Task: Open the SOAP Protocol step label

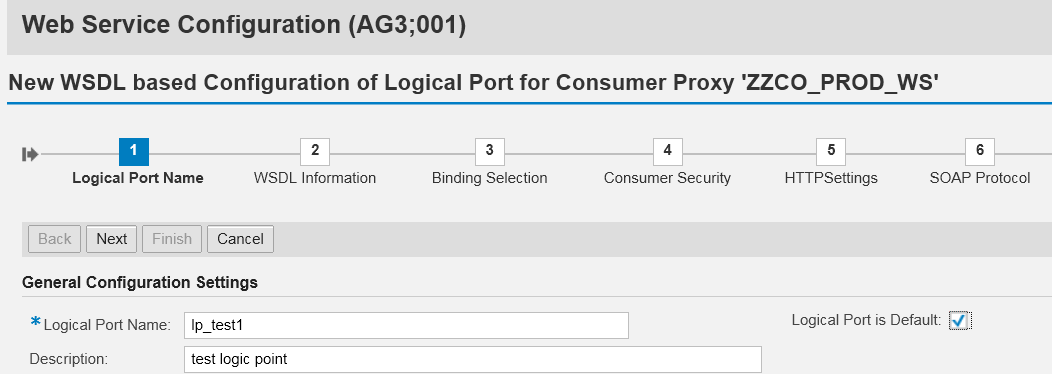Action: [x=980, y=178]
